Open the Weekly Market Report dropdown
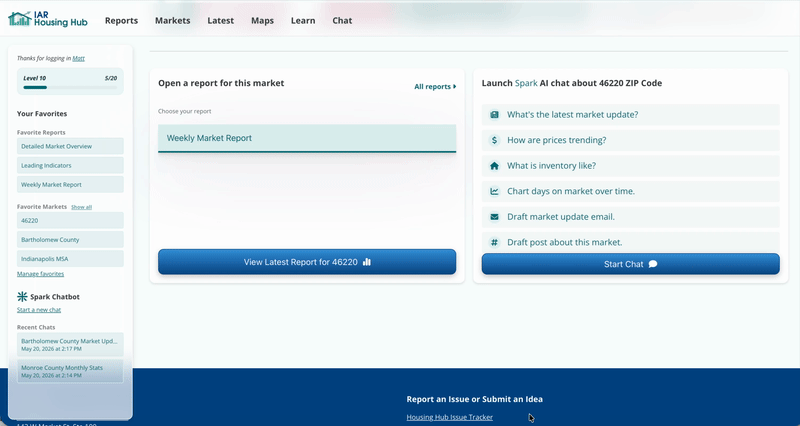Viewport: 800px width, 426px height. (x=307, y=138)
